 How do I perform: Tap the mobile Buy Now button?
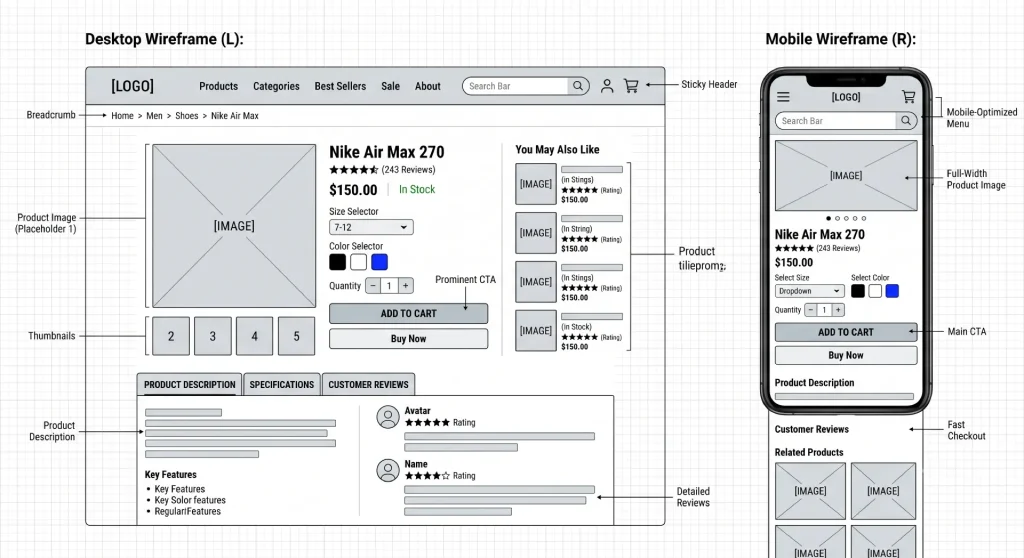click(846, 355)
